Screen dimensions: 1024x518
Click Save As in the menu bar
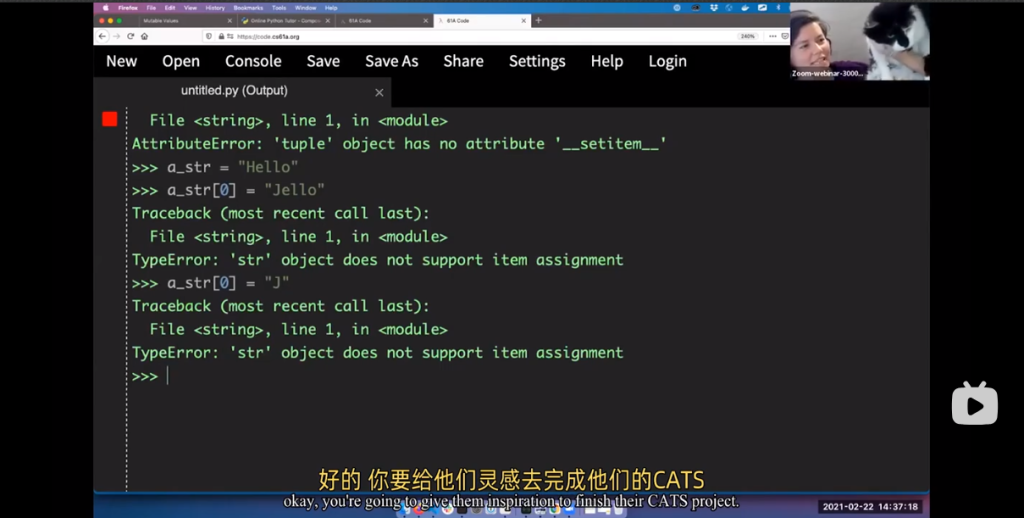pos(391,61)
